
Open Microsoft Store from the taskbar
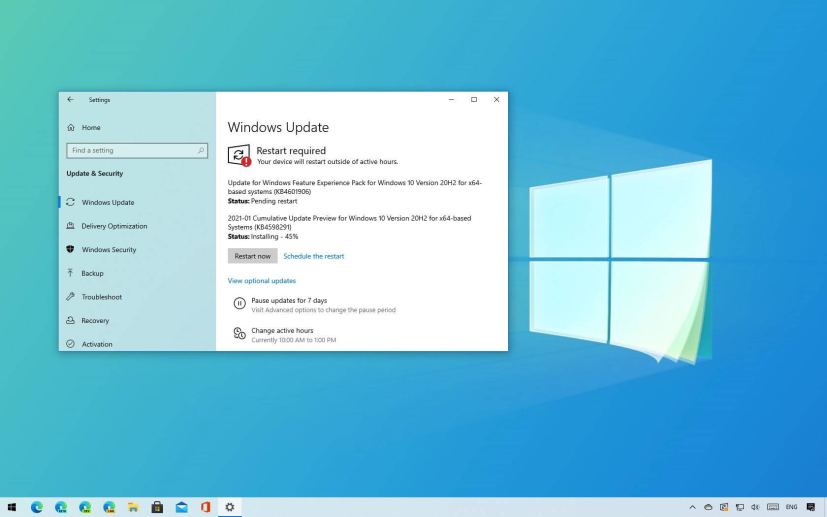[157, 507]
